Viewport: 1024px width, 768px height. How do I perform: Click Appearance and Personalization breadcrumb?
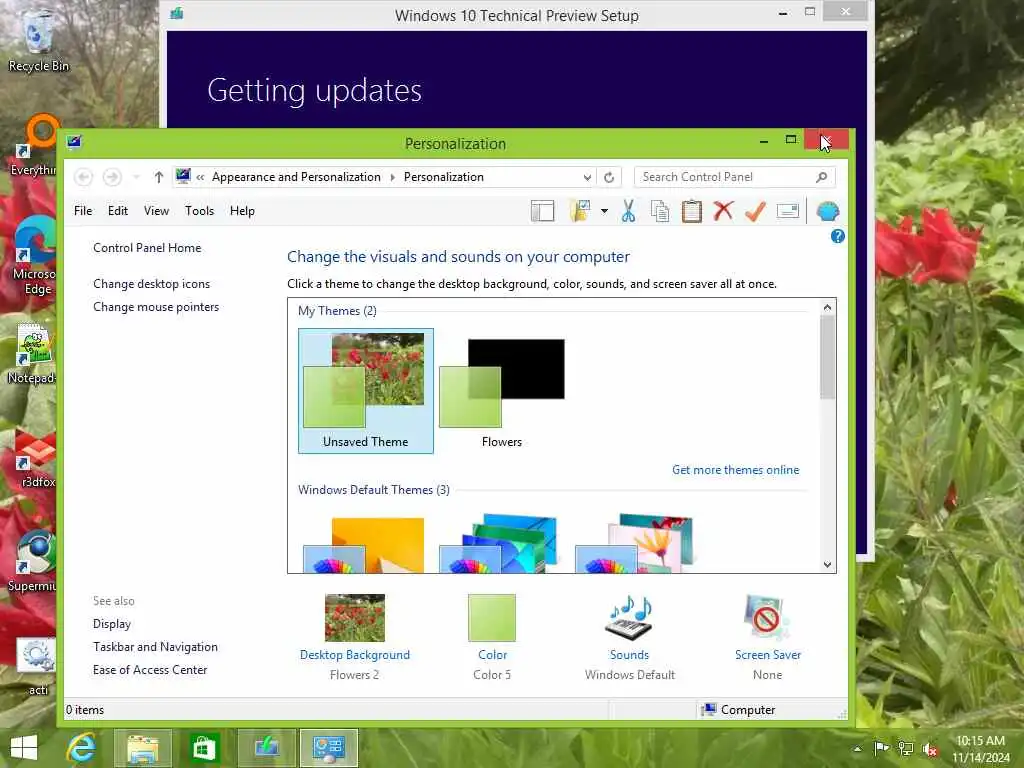click(x=296, y=177)
